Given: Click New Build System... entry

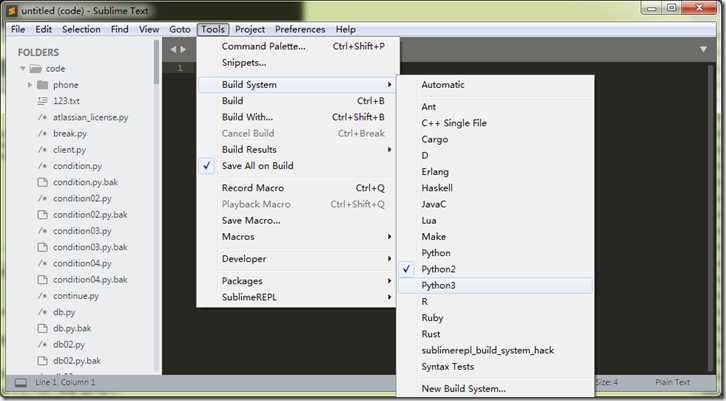Looking at the screenshot, I should 495,388.
